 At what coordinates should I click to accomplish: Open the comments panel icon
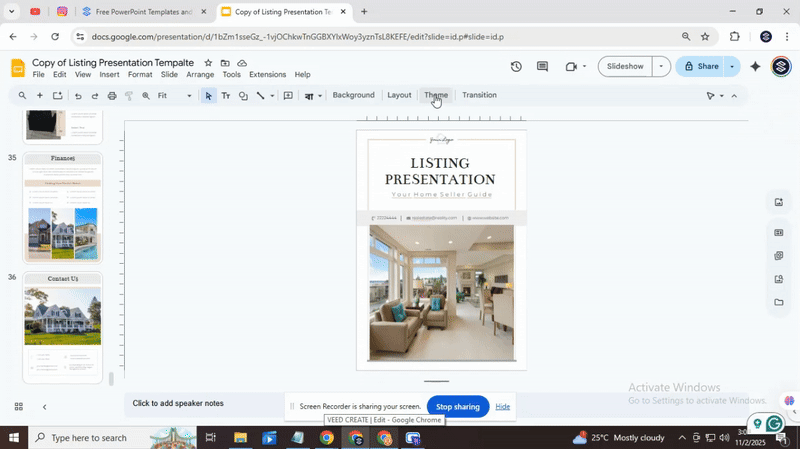[x=543, y=67]
